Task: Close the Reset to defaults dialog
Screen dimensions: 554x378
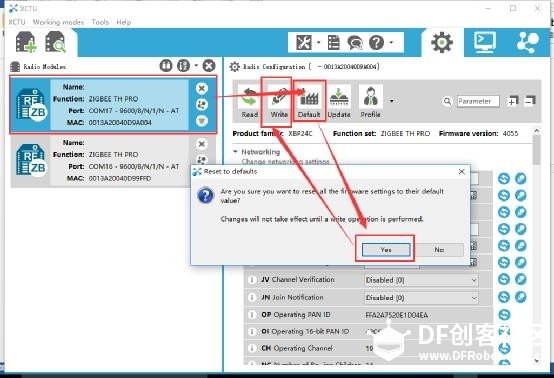Action: [461, 172]
